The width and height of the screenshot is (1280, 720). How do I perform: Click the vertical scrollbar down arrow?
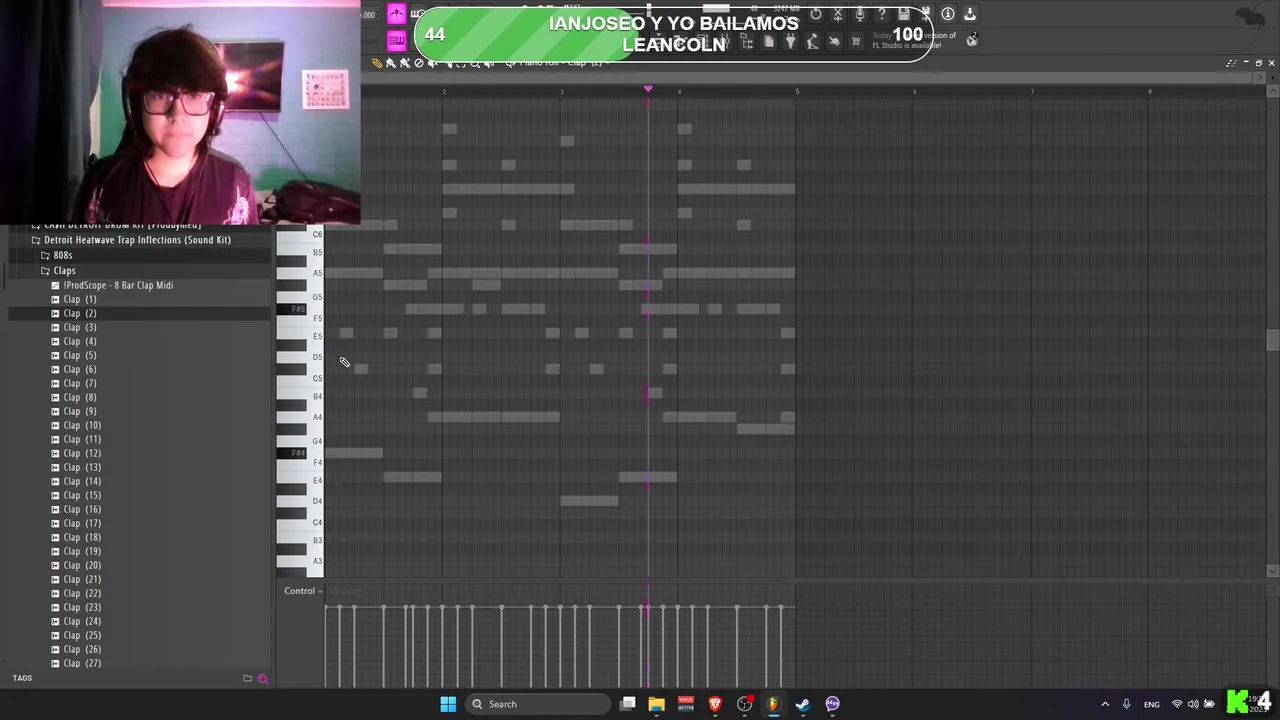[1272, 571]
